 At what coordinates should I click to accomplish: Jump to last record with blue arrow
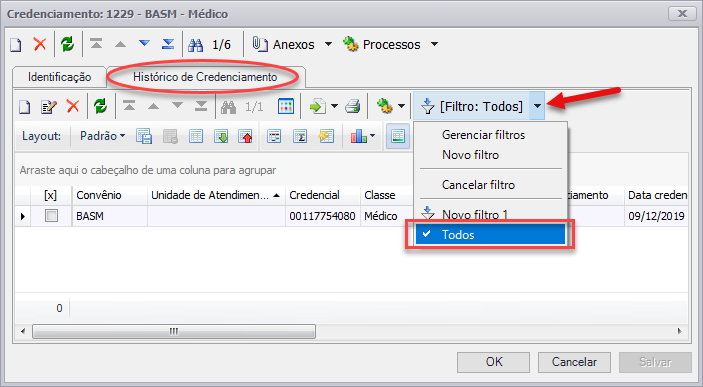[168, 44]
